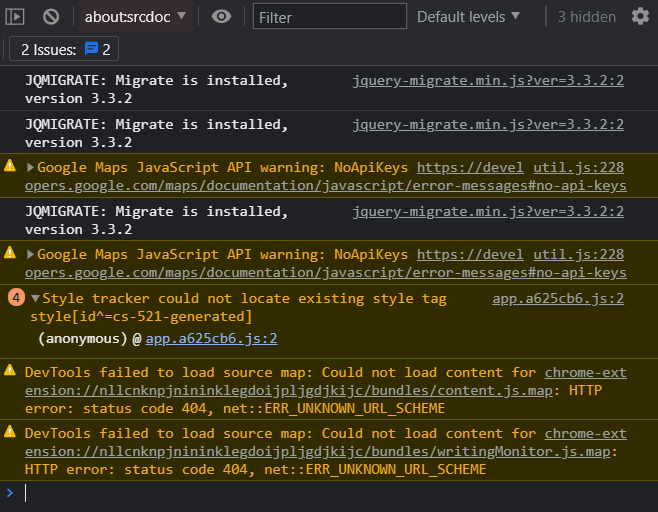Image resolution: width=658 pixels, height=512 pixels.
Task: Show the console sidebar panel
Action: (x=15, y=16)
